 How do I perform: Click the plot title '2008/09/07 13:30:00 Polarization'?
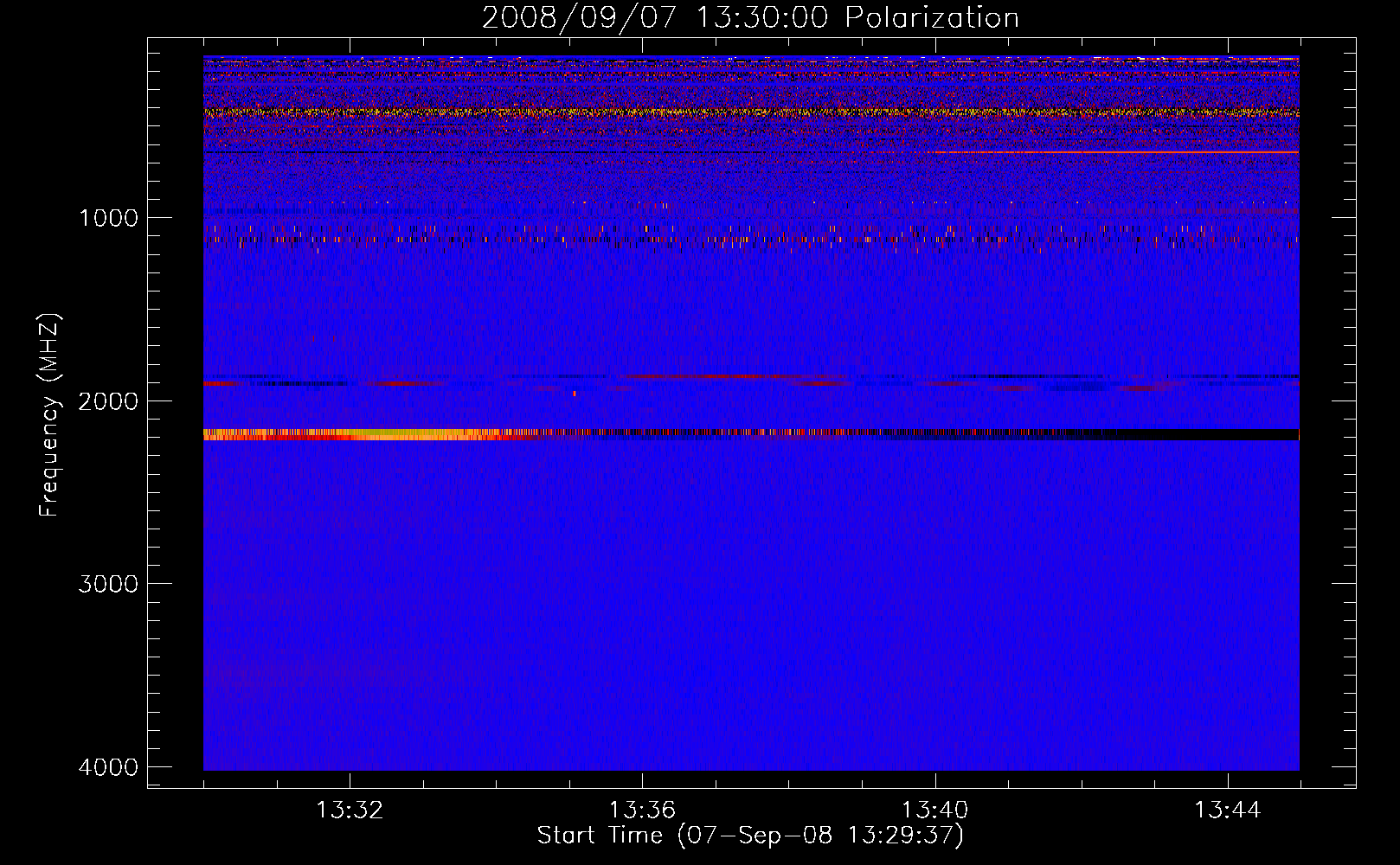(x=750, y=17)
